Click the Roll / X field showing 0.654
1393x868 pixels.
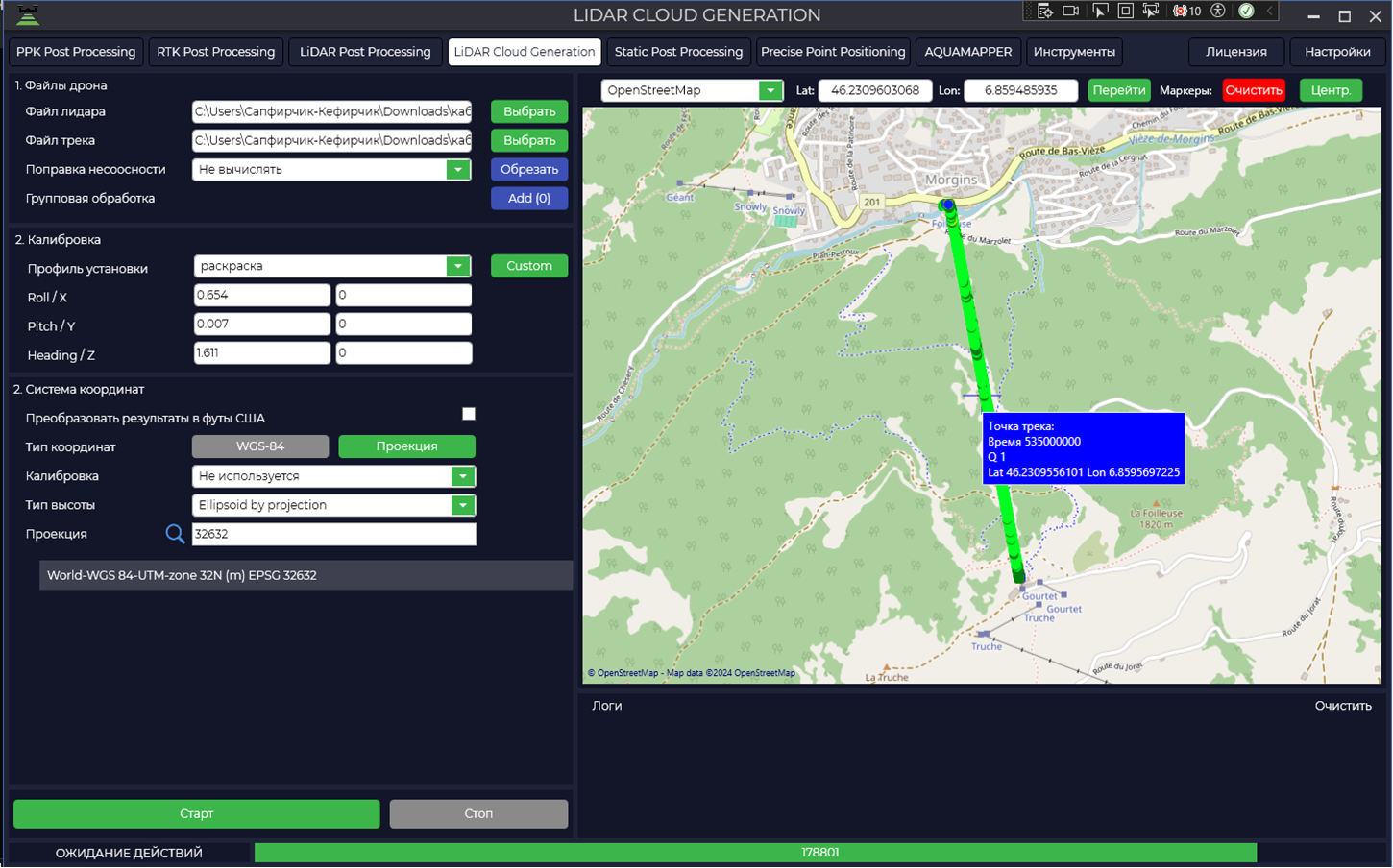262,295
